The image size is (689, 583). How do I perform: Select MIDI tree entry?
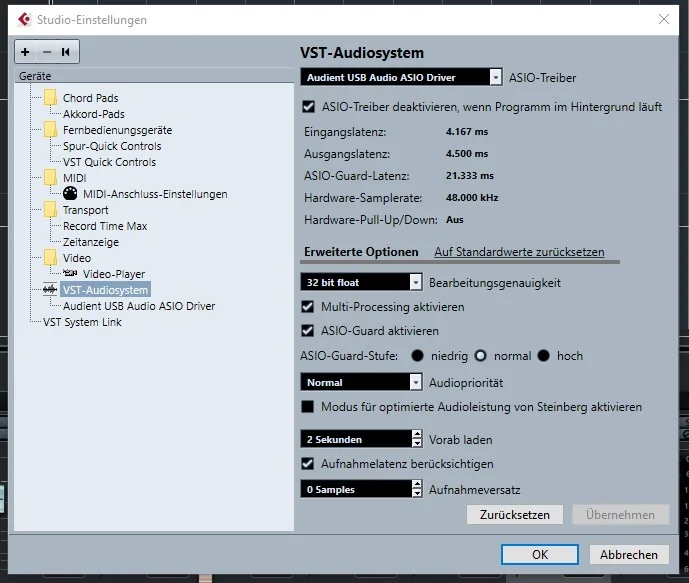74,177
